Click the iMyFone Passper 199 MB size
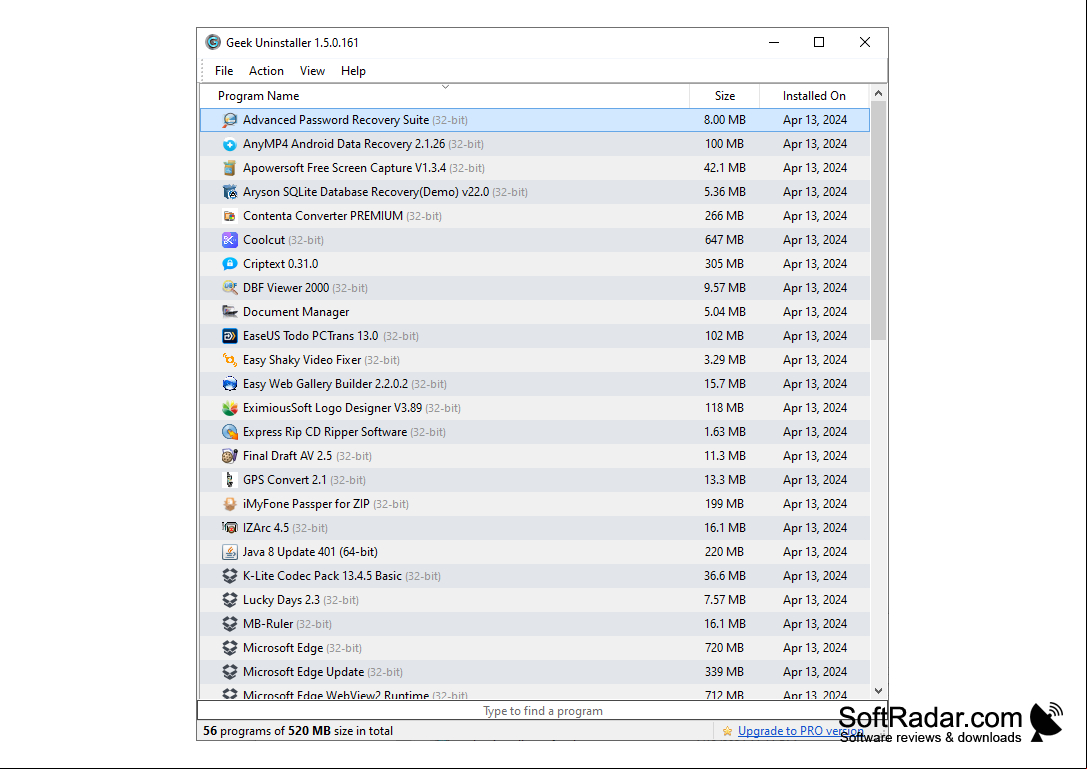 [x=724, y=504]
